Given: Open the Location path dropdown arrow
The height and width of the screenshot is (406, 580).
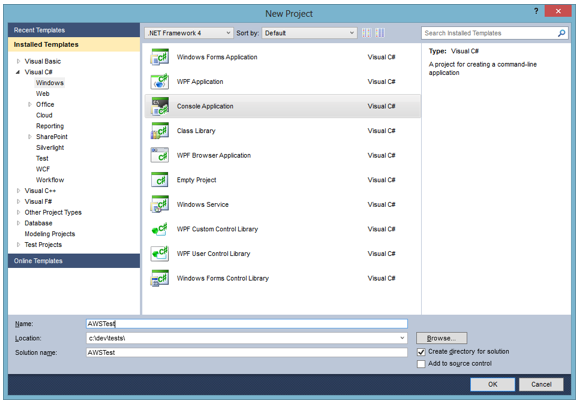Looking at the screenshot, I should 402,338.
